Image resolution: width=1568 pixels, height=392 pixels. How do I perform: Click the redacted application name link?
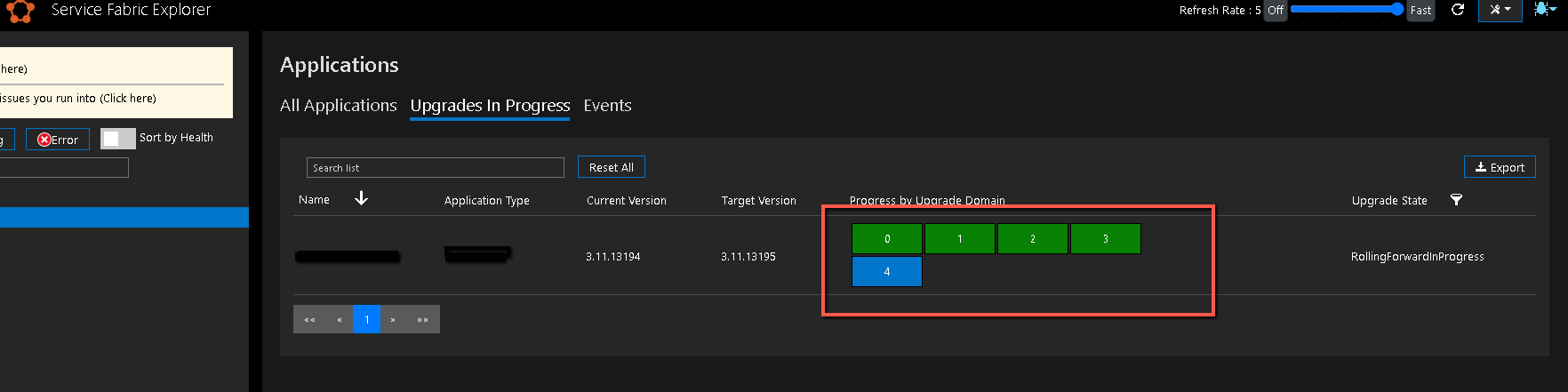pyautogui.click(x=348, y=257)
